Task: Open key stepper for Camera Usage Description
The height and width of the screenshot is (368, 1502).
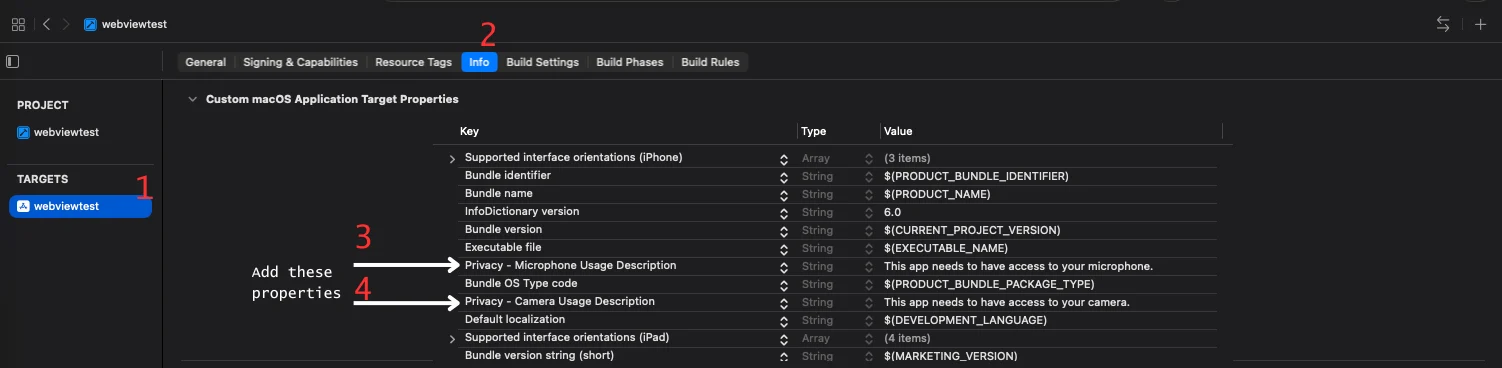Action: tap(784, 303)
